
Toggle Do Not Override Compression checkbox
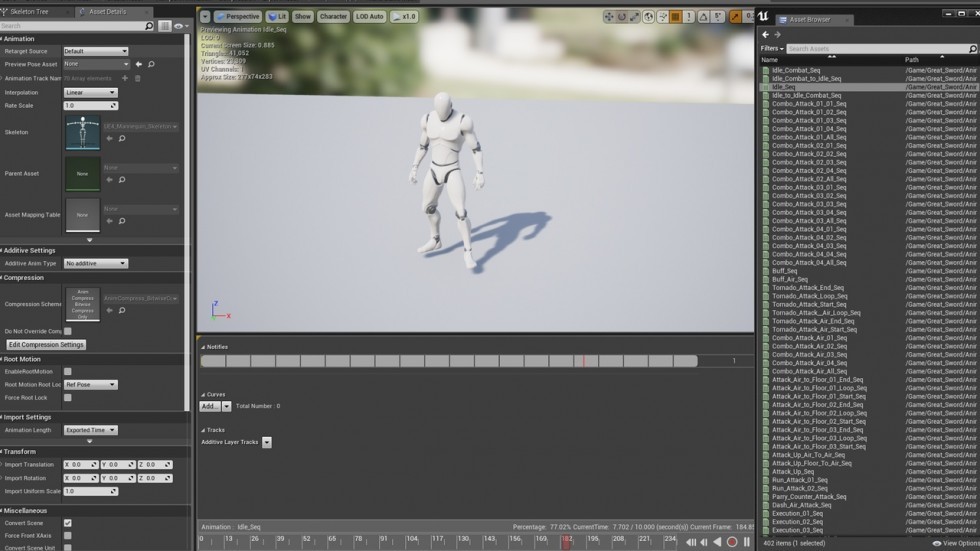[68, 332]
